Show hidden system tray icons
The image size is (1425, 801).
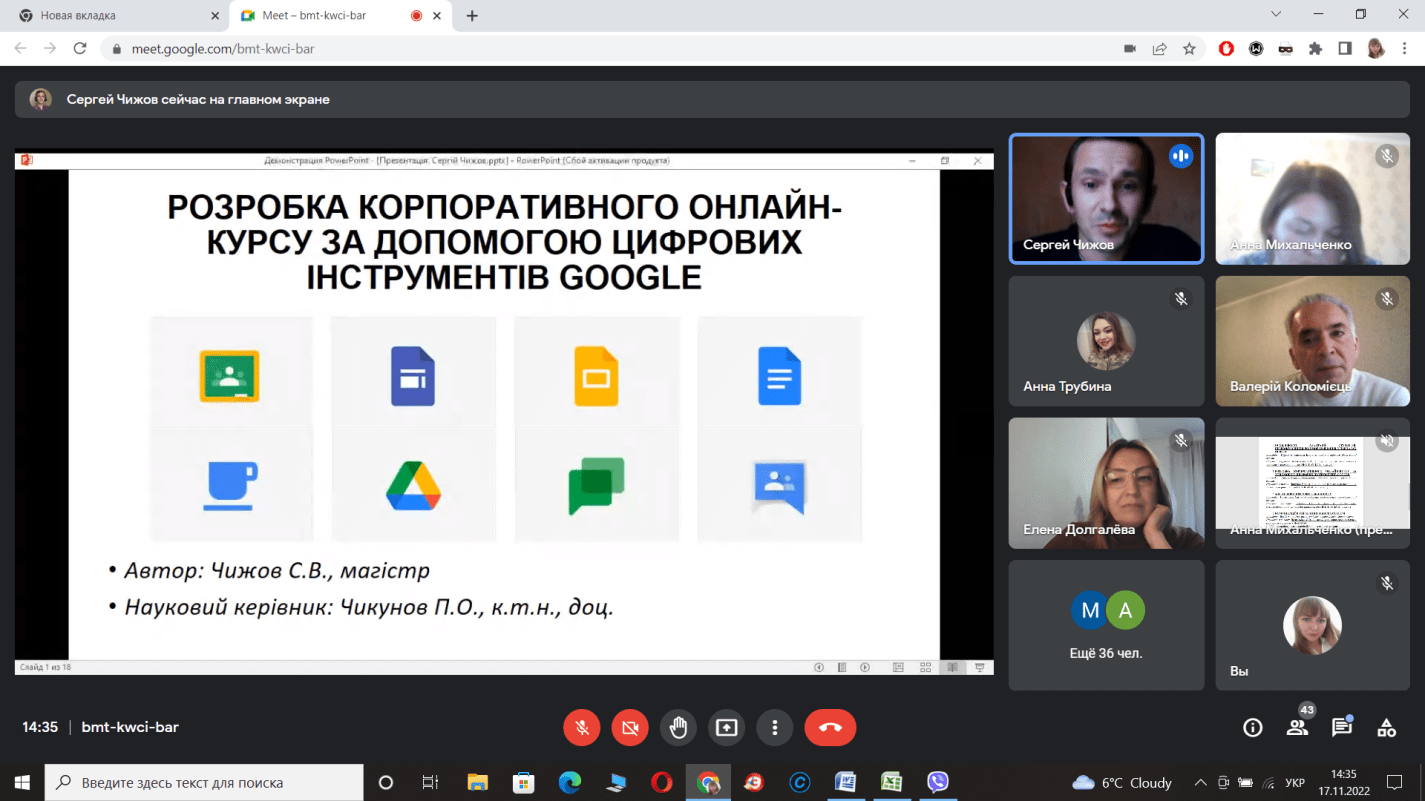pyautogui.click(x=1200, y=782)
